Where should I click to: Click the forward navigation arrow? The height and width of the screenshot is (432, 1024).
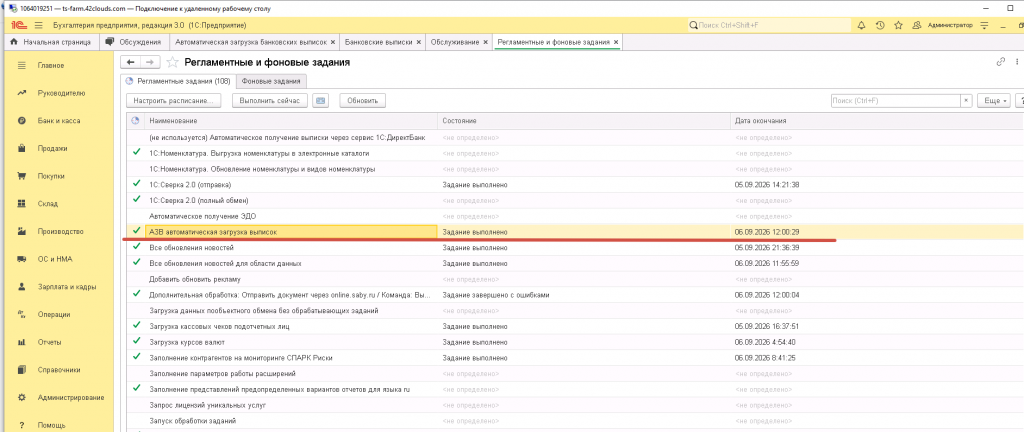pyautogui.click(x=150, y=62)
